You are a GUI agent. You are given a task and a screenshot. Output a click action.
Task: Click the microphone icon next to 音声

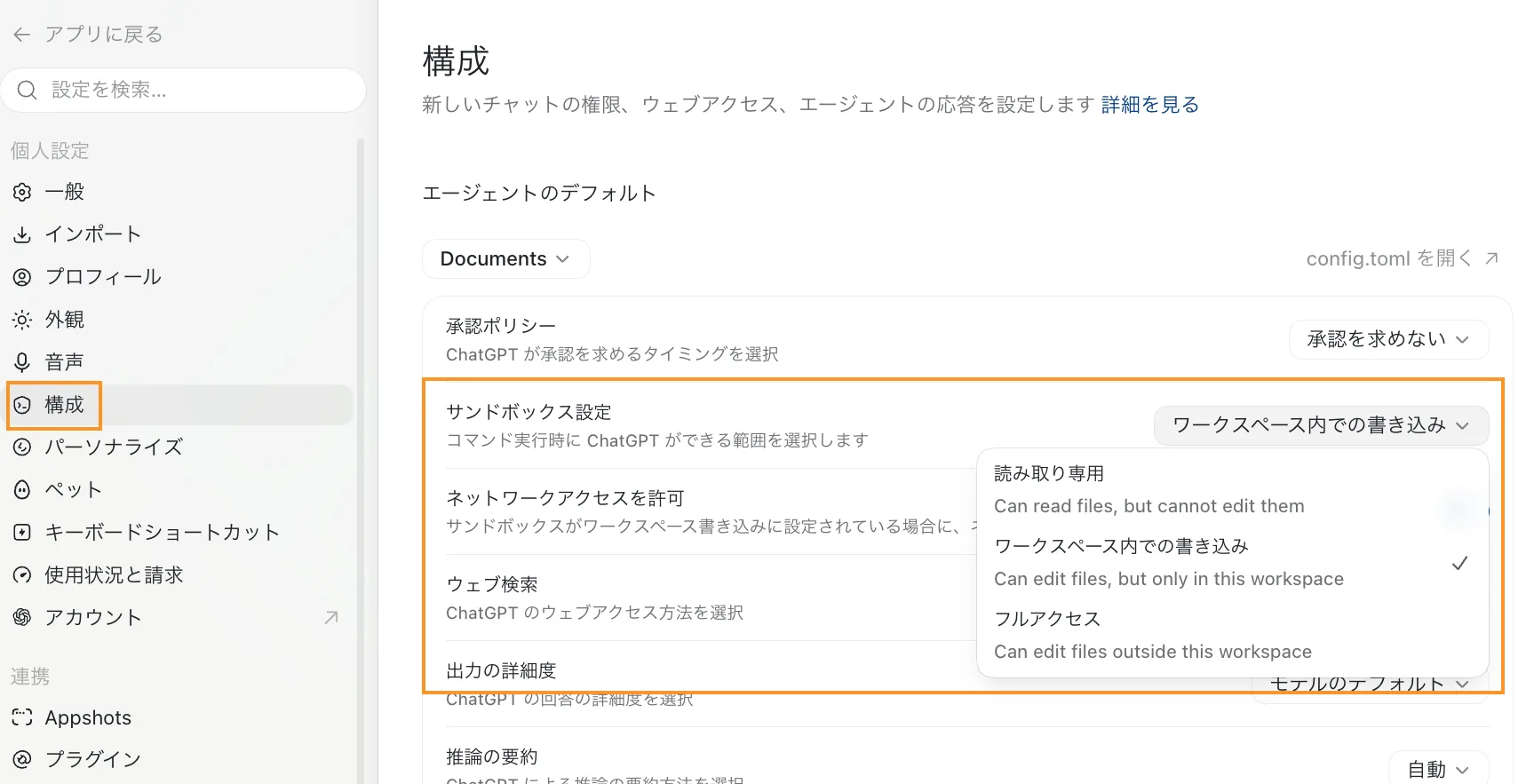point(22,362)
